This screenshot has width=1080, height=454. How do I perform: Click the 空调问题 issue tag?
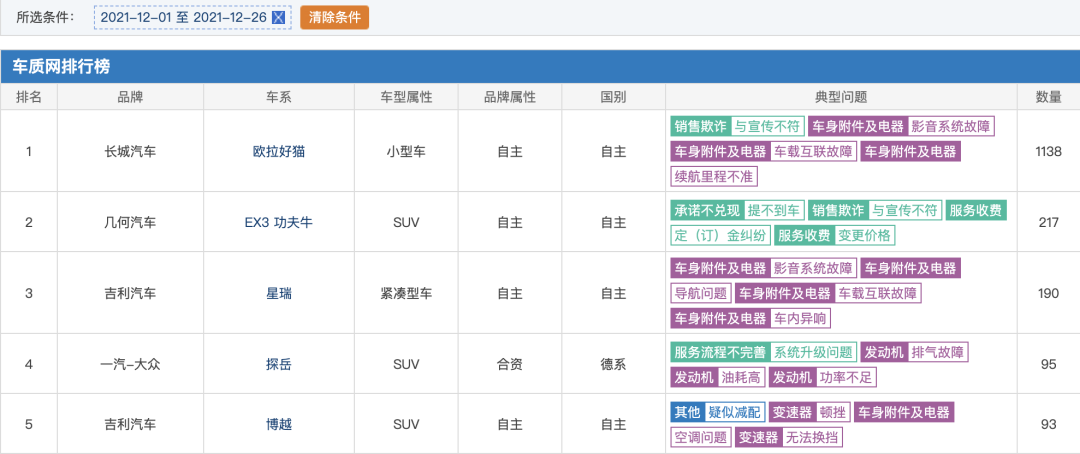700,437
